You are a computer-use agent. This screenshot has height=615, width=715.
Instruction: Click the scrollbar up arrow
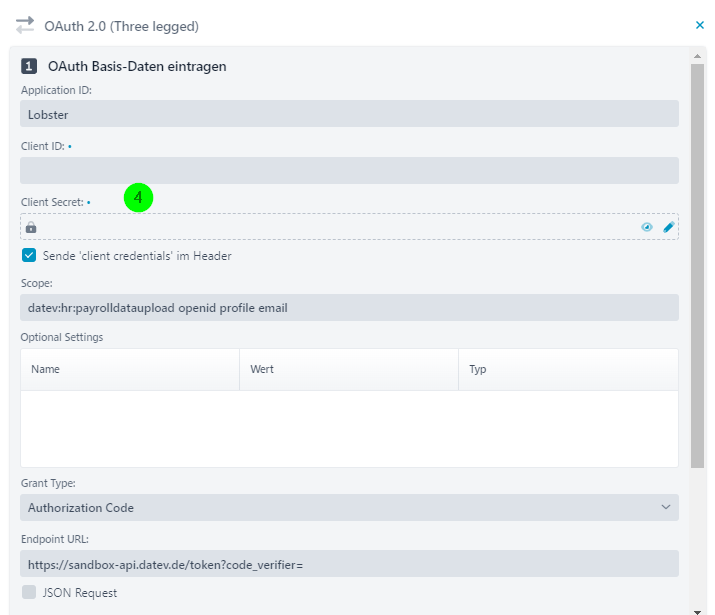click(697, 56)
